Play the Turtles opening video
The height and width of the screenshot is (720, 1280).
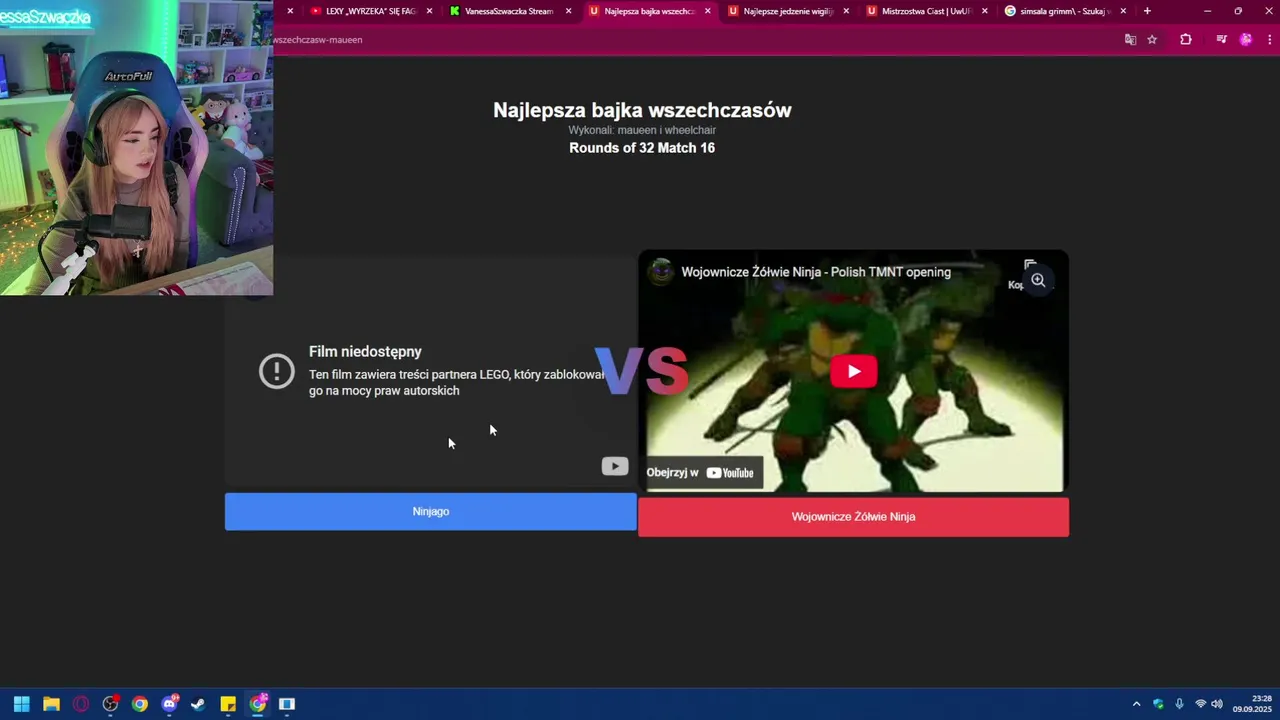[x=853, y=371]
